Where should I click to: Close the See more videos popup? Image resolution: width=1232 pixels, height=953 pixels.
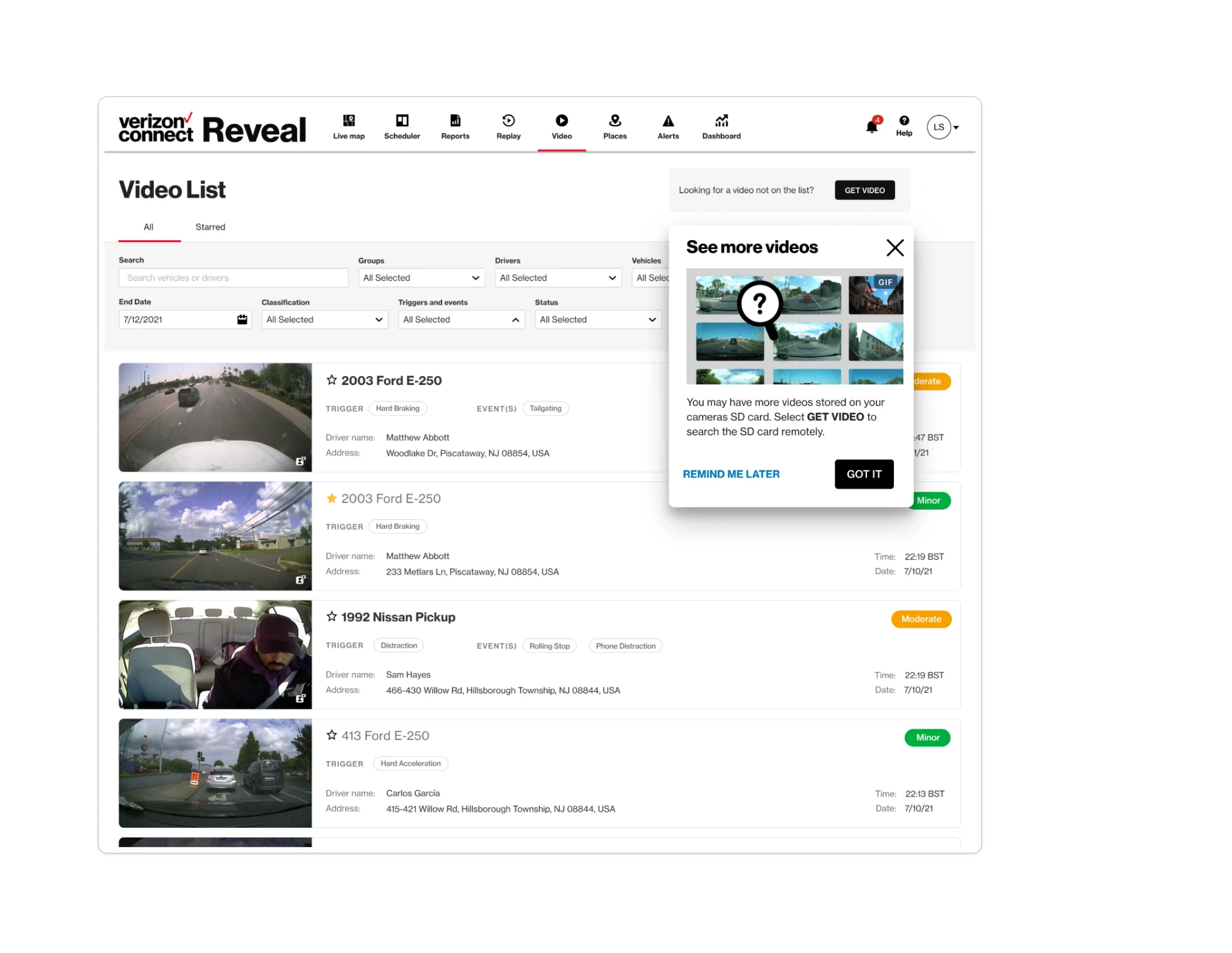pyautogui.click(x=894, y=248)
